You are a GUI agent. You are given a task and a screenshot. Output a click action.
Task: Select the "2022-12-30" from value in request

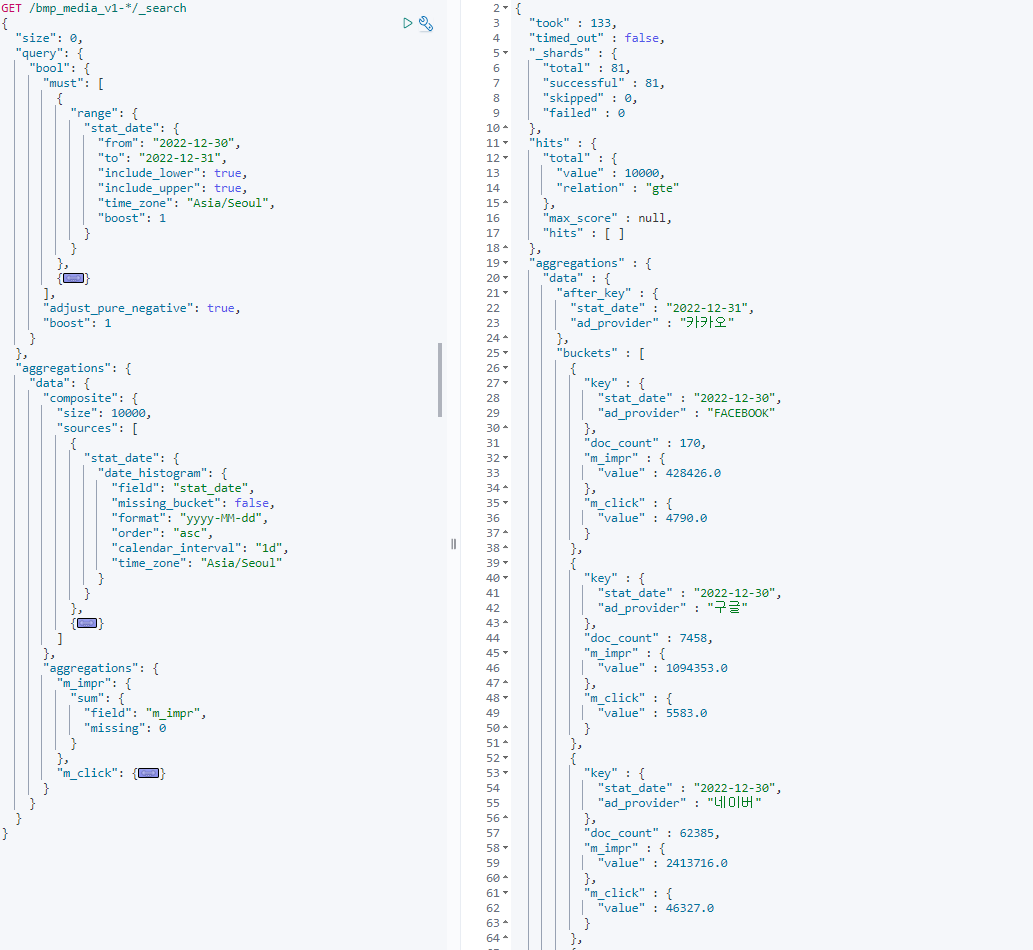tap(194, 143)
